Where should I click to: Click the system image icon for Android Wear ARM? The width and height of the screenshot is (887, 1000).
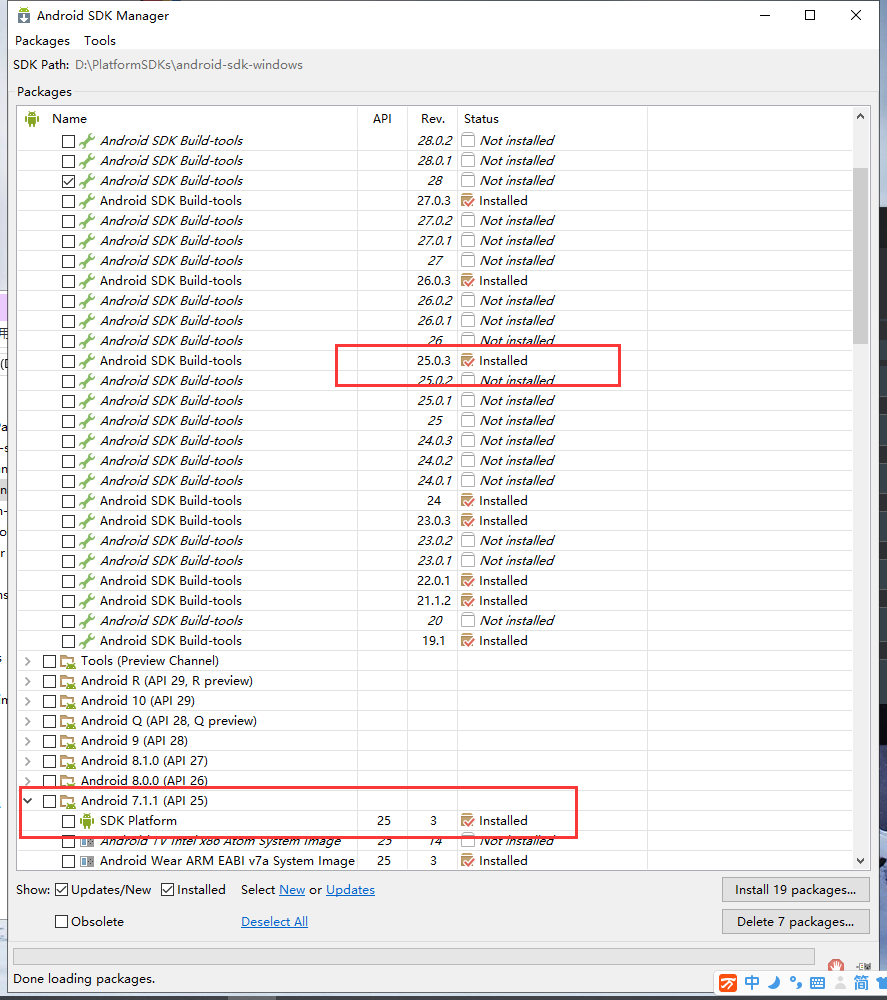pyautogui.click(x=87, y=861)
